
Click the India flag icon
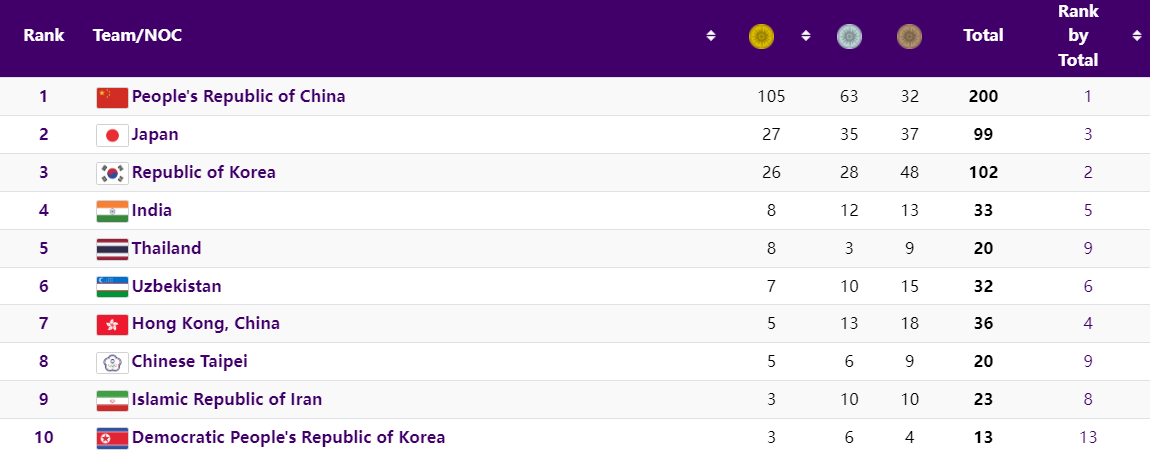click(112, 211)
